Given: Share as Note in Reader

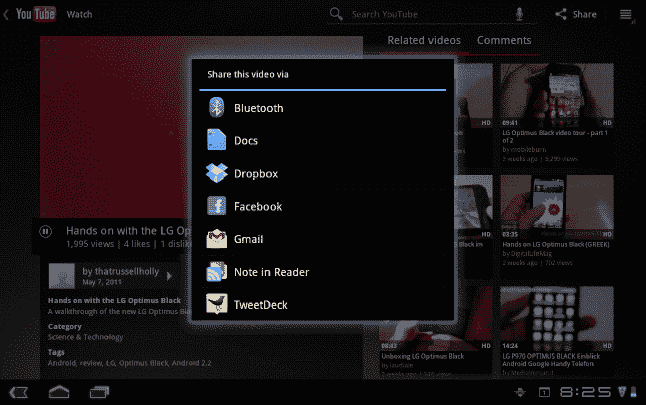Looking at the screenshot, I should (x=323, y=272).
